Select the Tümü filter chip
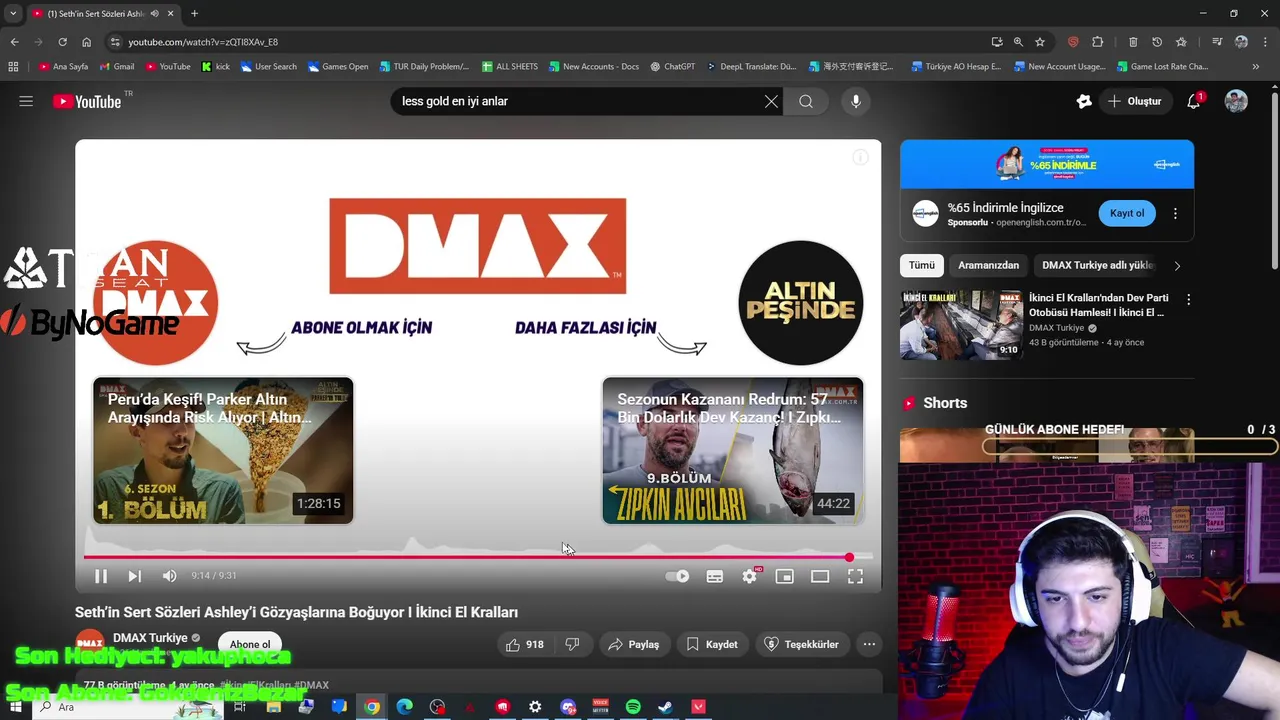The image size is (1280, 720). (921, 265)
